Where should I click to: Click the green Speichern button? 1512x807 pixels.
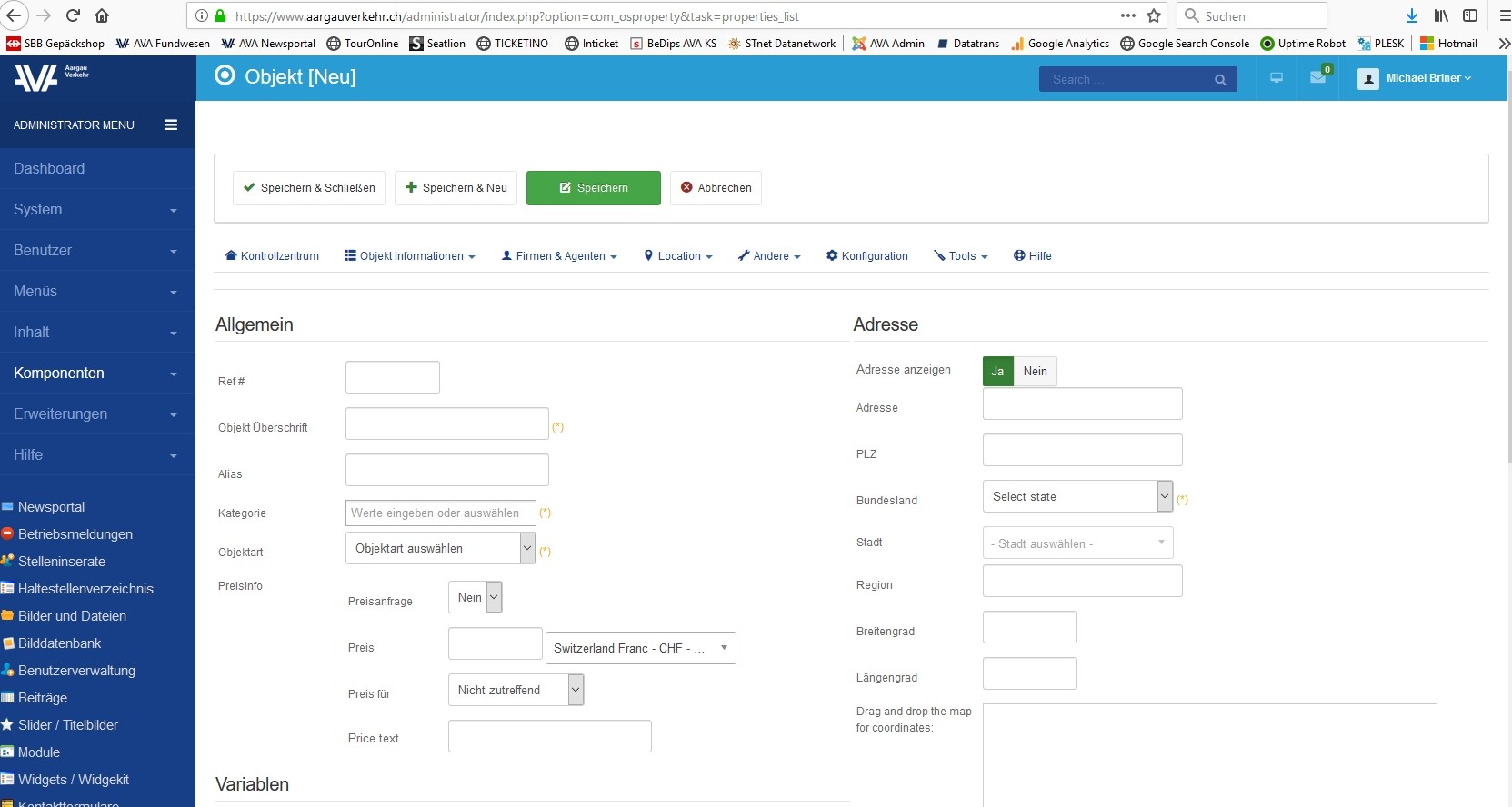[x=594, y=188]
